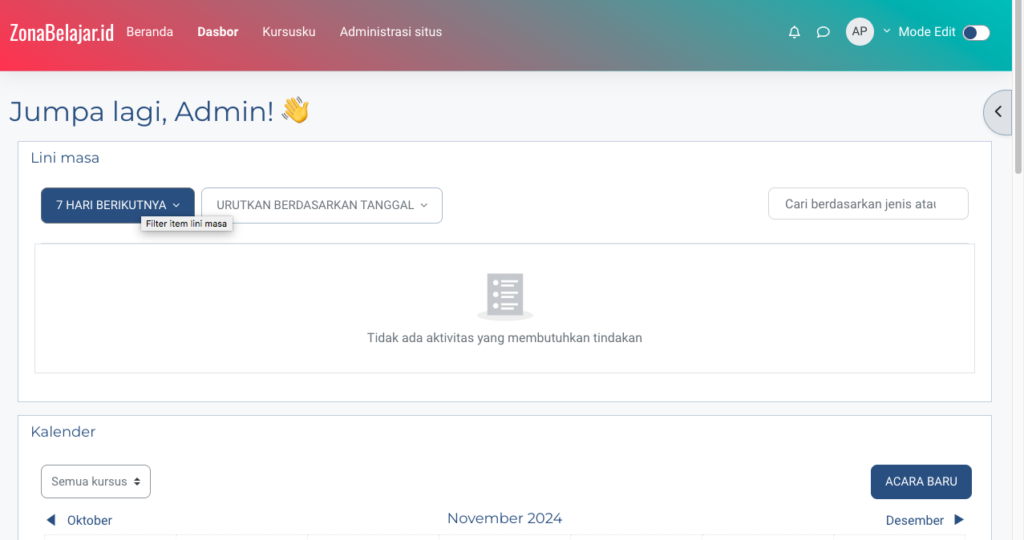Open the Kursusku menu item
The width and height of the screenshot is (1024, 540).
(x=288, y=32)
